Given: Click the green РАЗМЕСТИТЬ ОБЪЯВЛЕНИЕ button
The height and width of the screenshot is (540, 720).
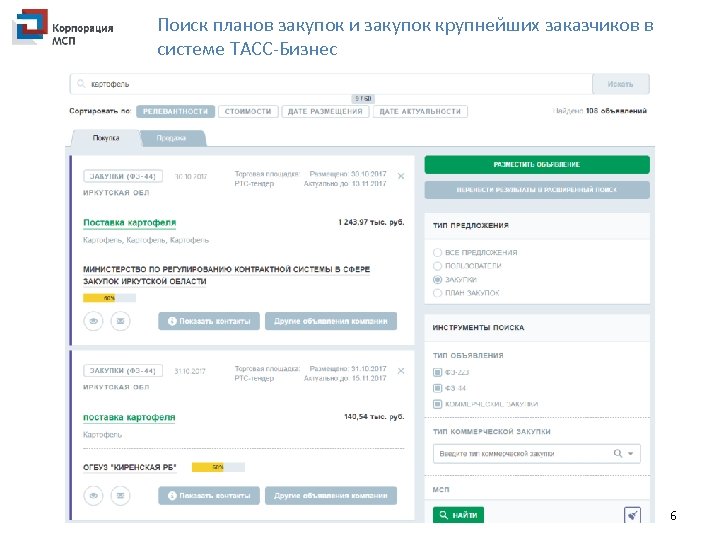Looking at the screenshot, I should (x=537, y=165).
